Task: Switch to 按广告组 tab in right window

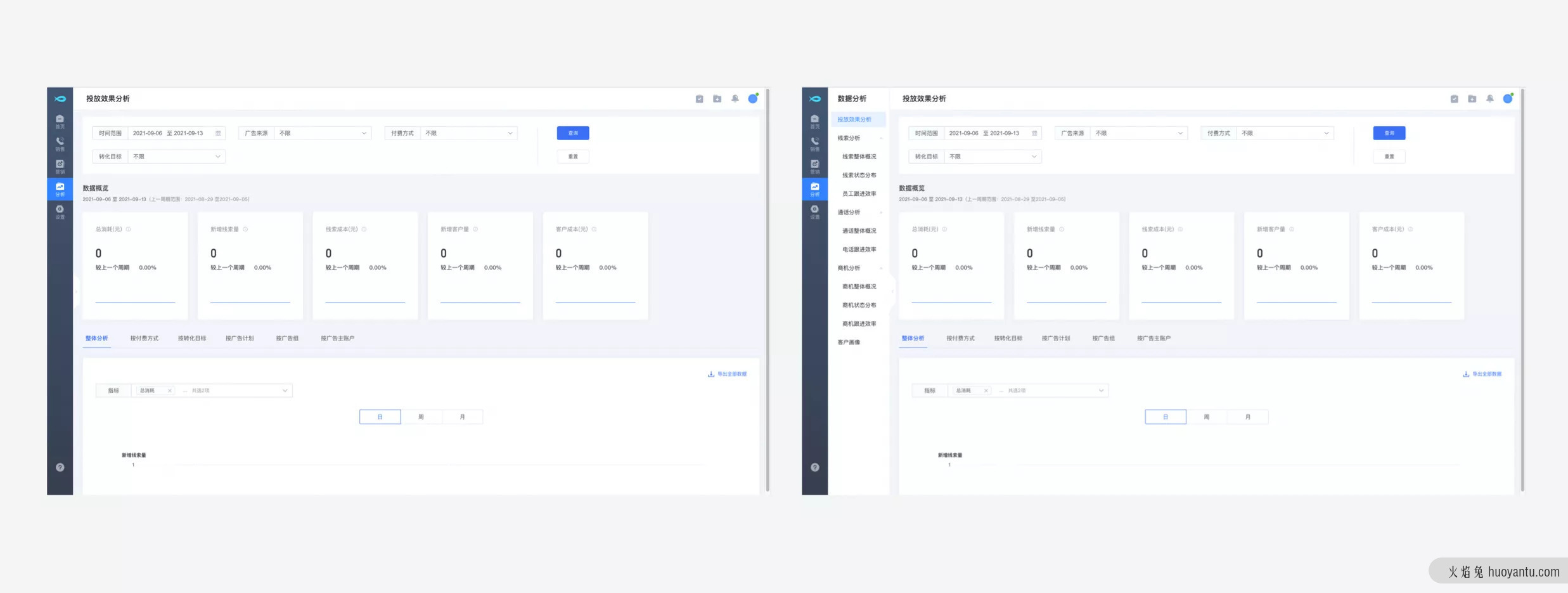Action: coord(1103,339)
